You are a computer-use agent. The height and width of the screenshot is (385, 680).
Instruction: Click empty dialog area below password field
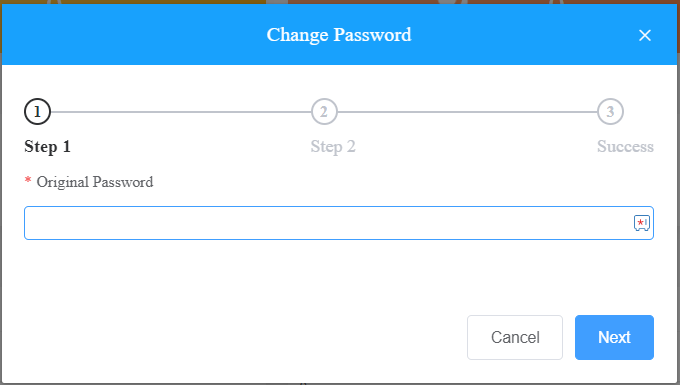339,275
